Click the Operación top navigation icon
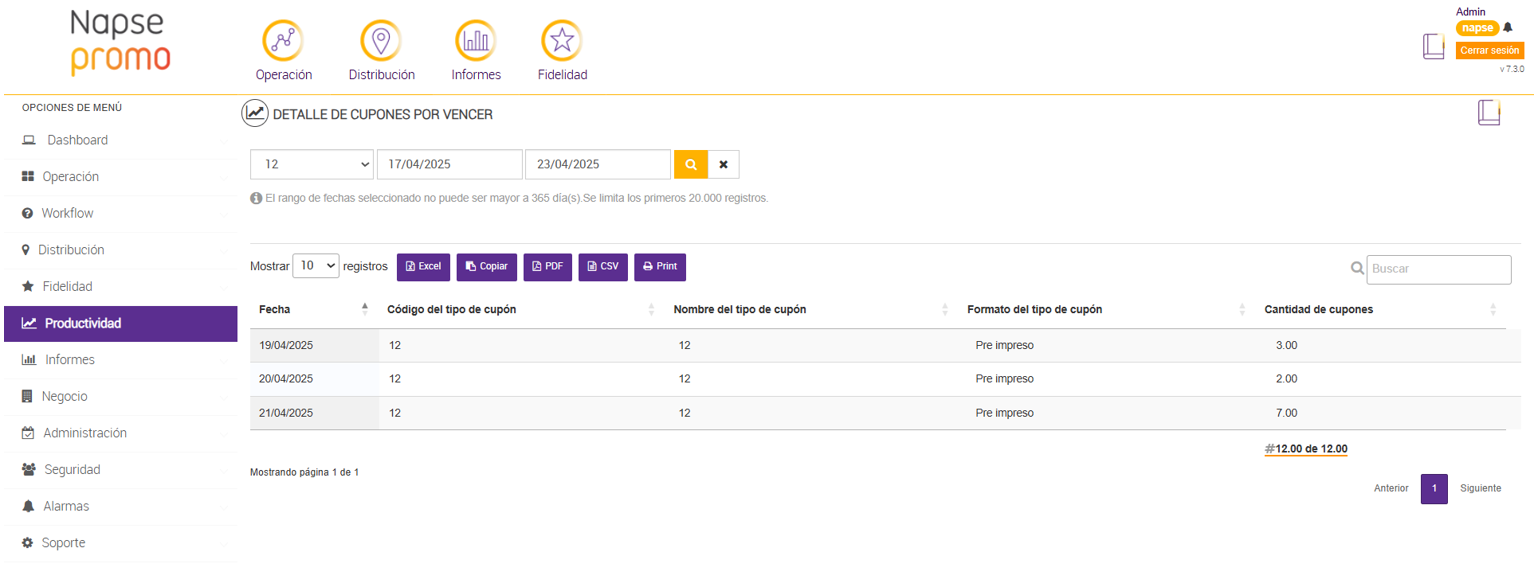 click(283, 41)
